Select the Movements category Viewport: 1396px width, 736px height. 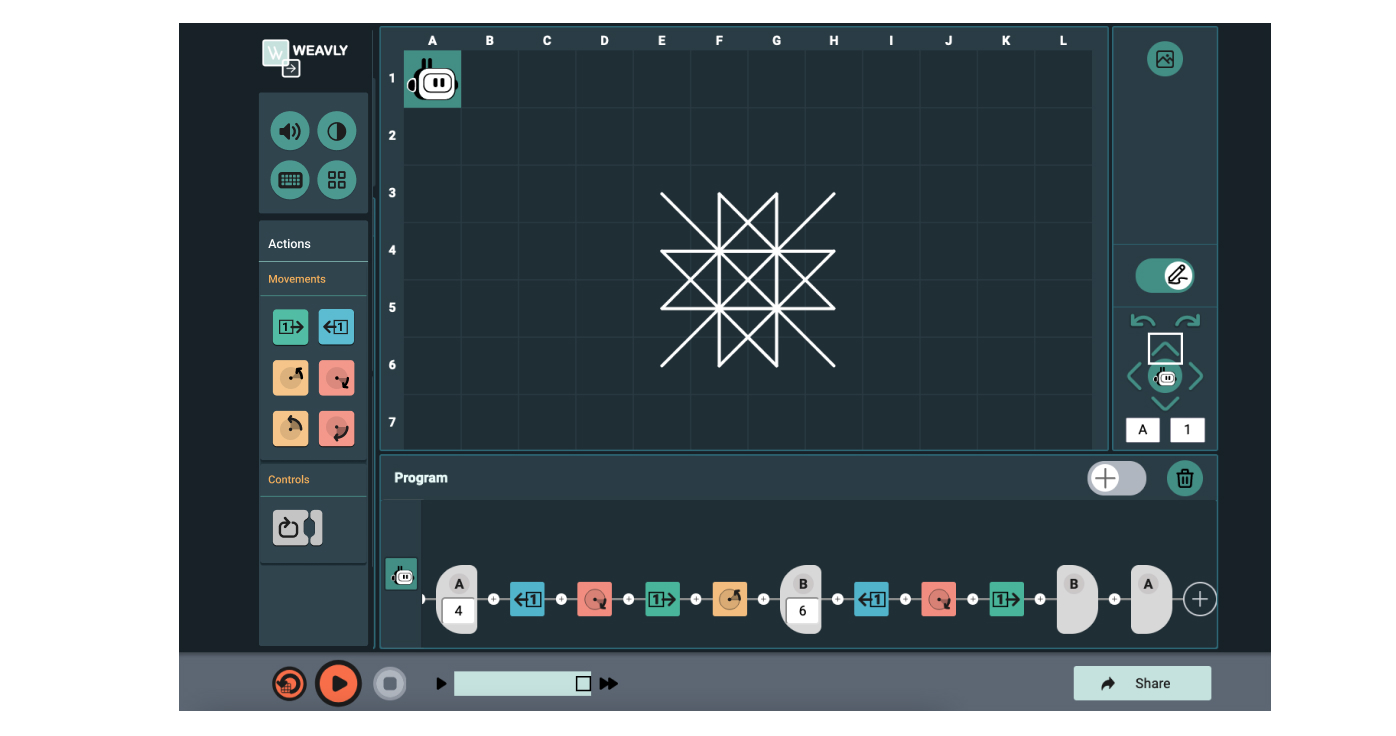296,278
